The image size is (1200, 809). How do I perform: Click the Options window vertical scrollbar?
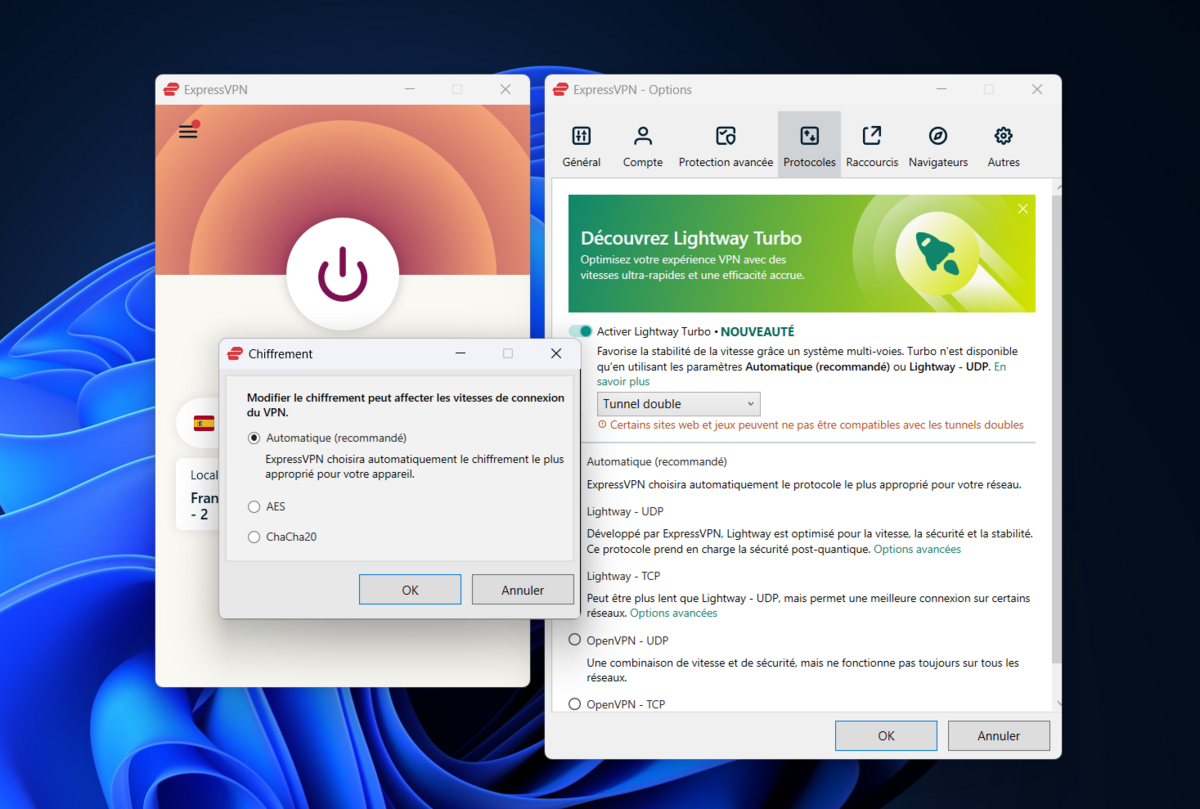click(x=1056, y=428)
